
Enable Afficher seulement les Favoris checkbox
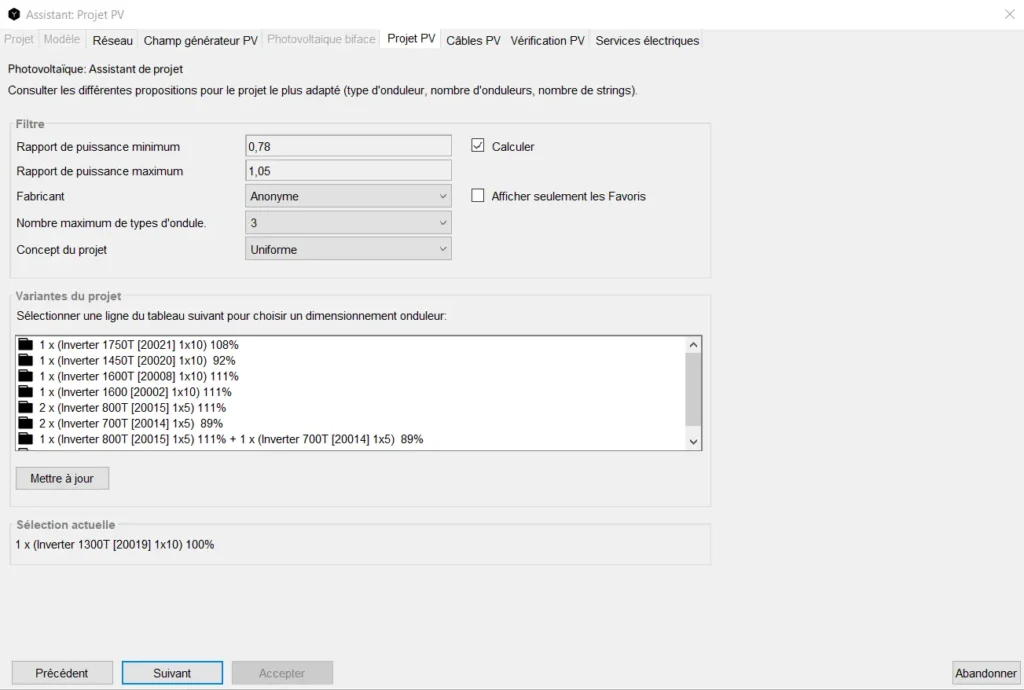pyautogui.click(x=478, y=196)
